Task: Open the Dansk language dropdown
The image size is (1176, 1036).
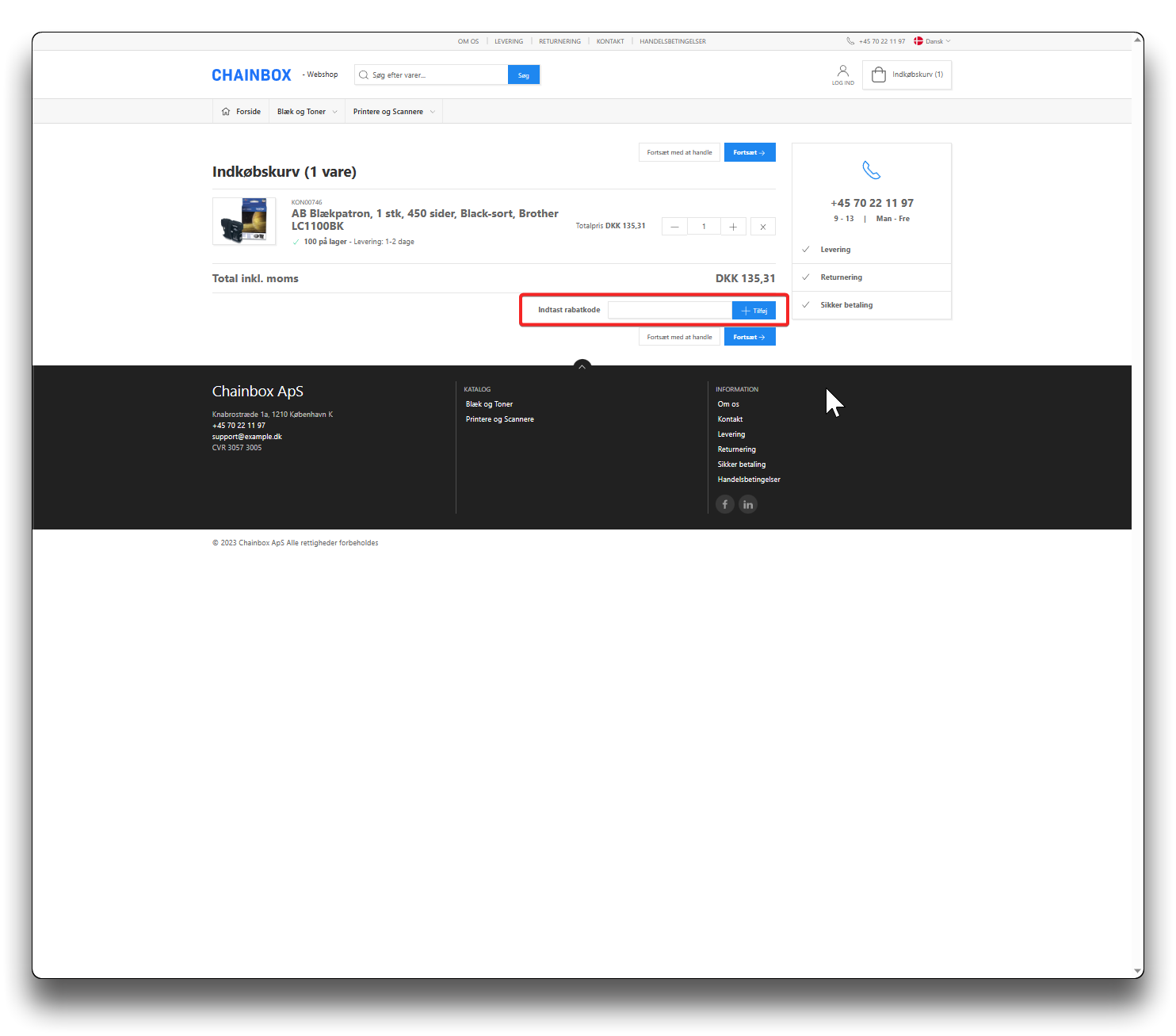Action: pos(933,41)
